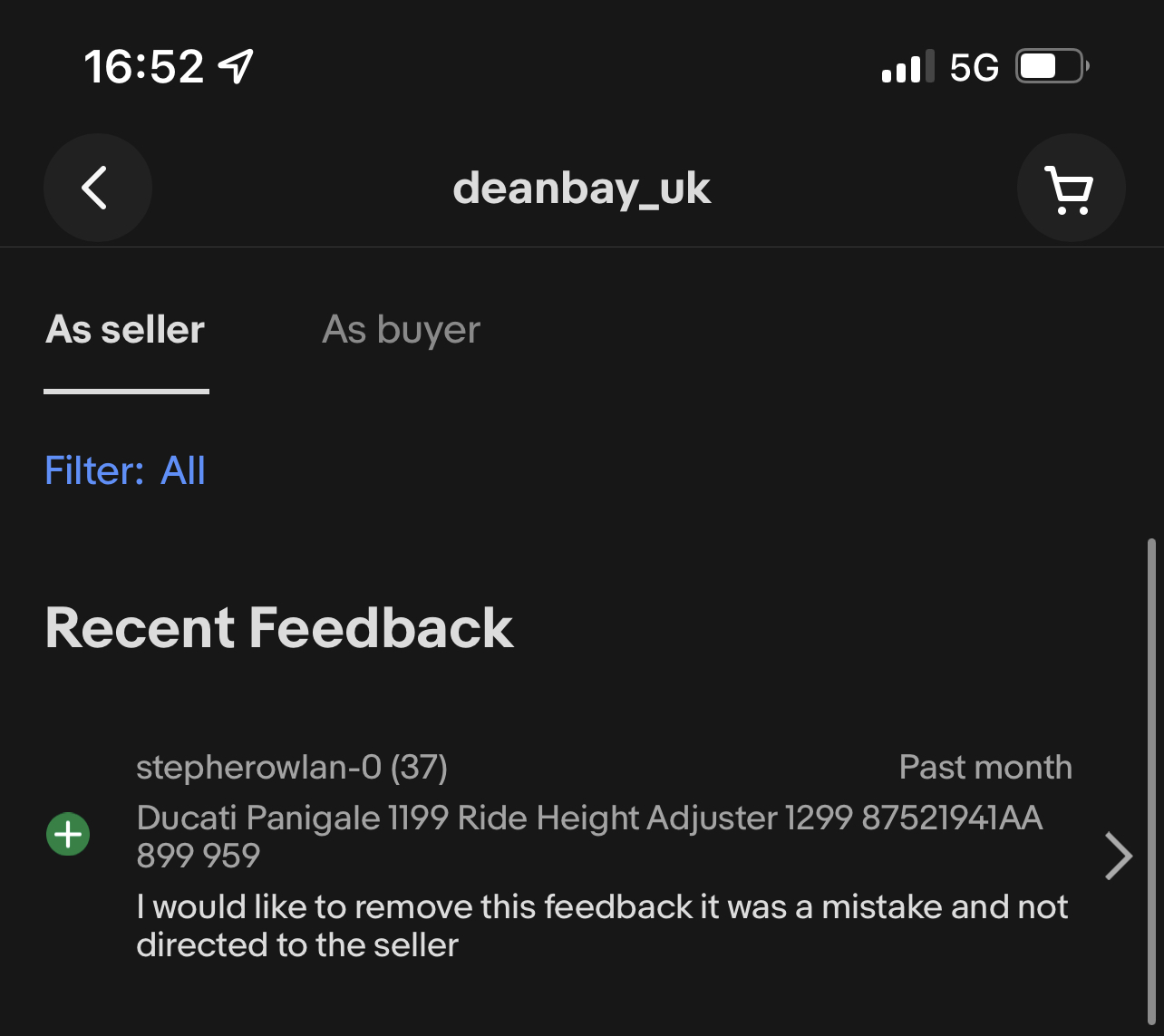Open the Filter: All dropdown
Screen dimensions: 1164x1036
click(125, 470)
